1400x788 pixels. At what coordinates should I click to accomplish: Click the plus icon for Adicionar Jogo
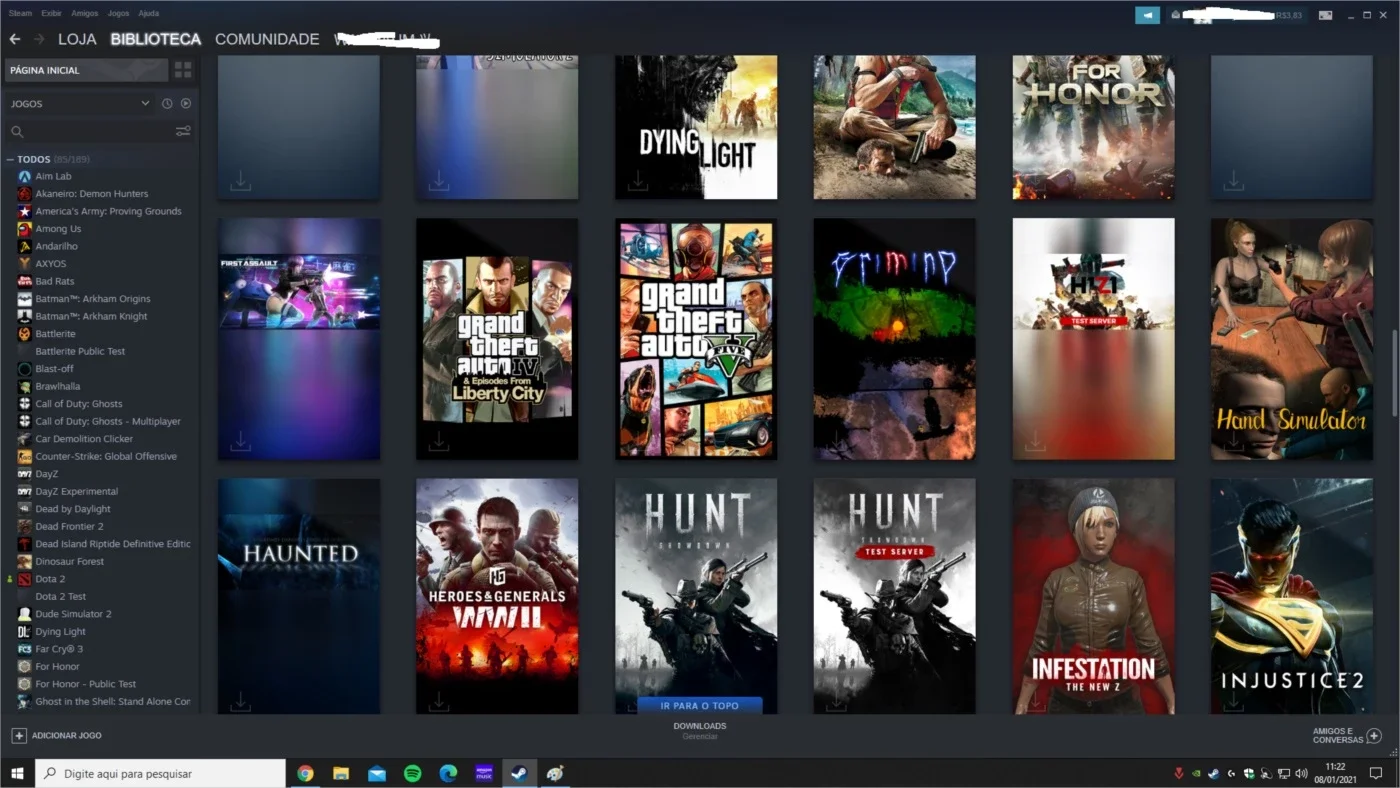(18, 735)
